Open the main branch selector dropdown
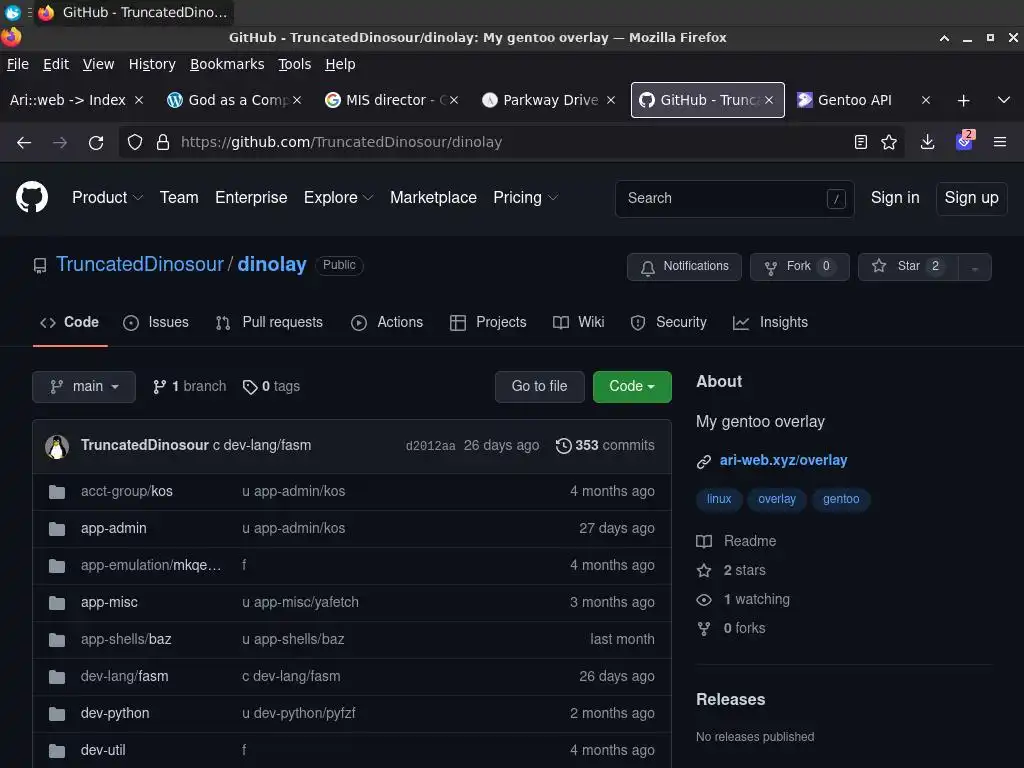This screenshot has height=768, width=1024. pyautogui.click(x=84, y=387)
